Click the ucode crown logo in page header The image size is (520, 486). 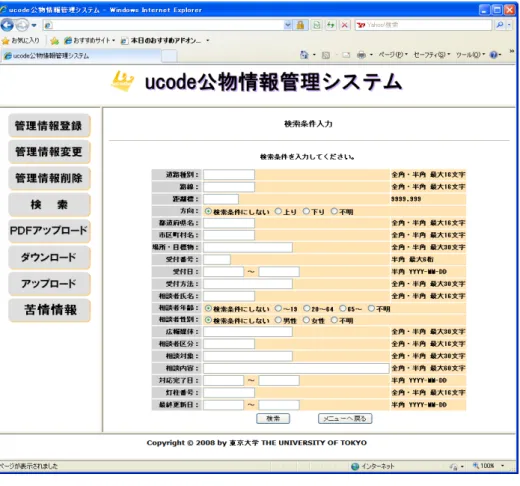coord(122,81)
